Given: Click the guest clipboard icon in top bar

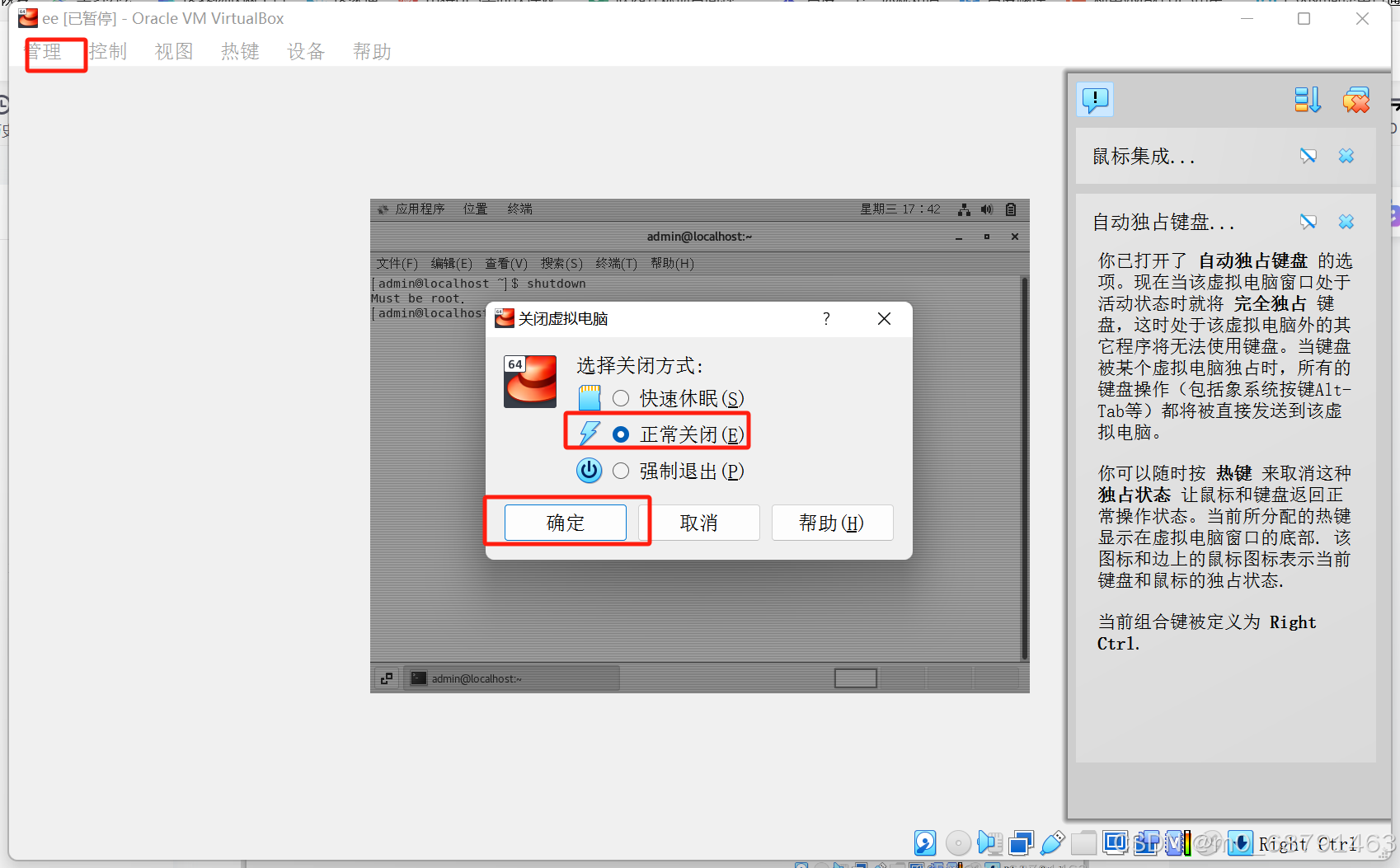Looking at the screenshot, I should [1011, 209].
